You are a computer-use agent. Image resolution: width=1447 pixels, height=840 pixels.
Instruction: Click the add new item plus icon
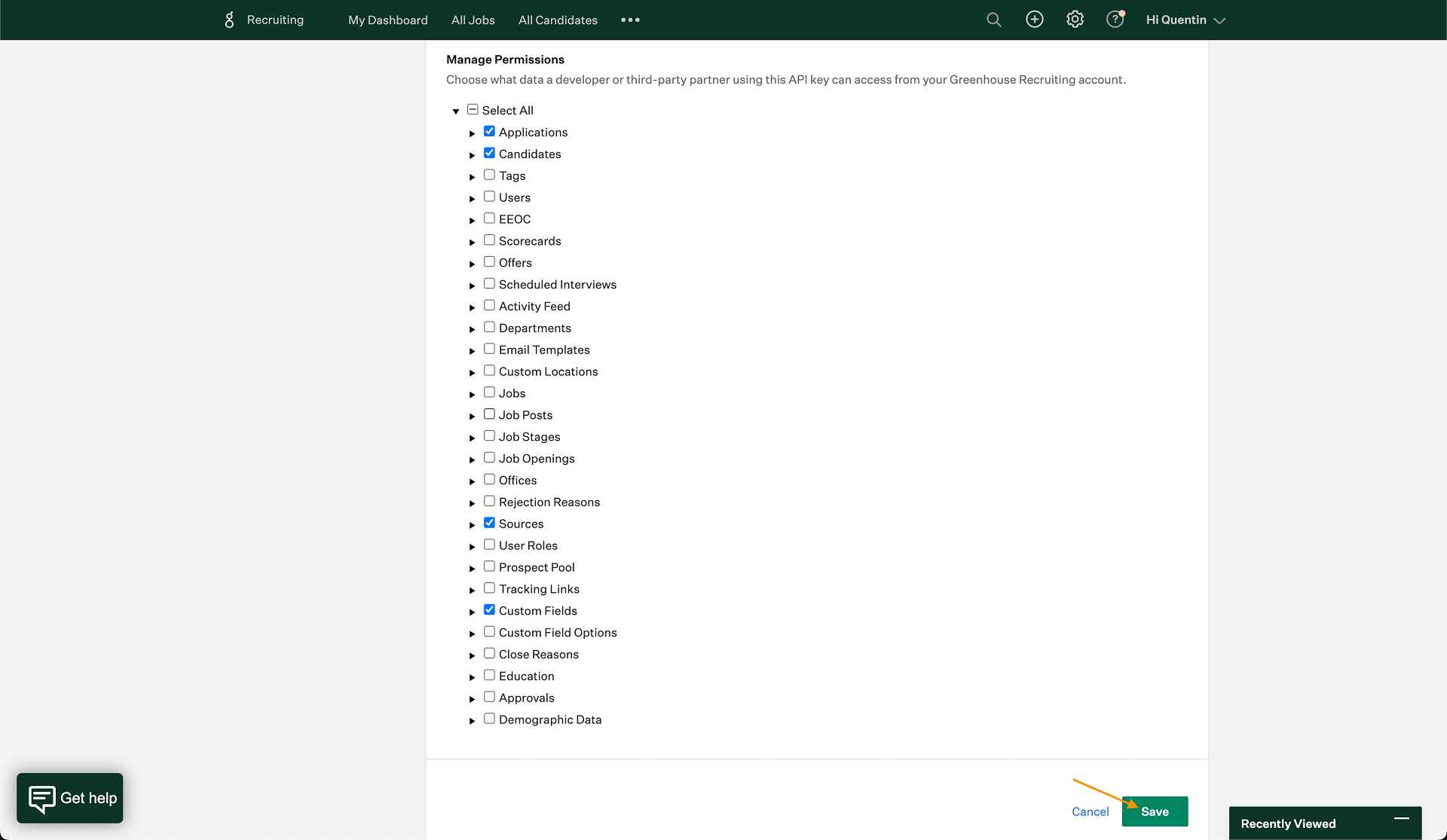click(x=1035, y=20)
